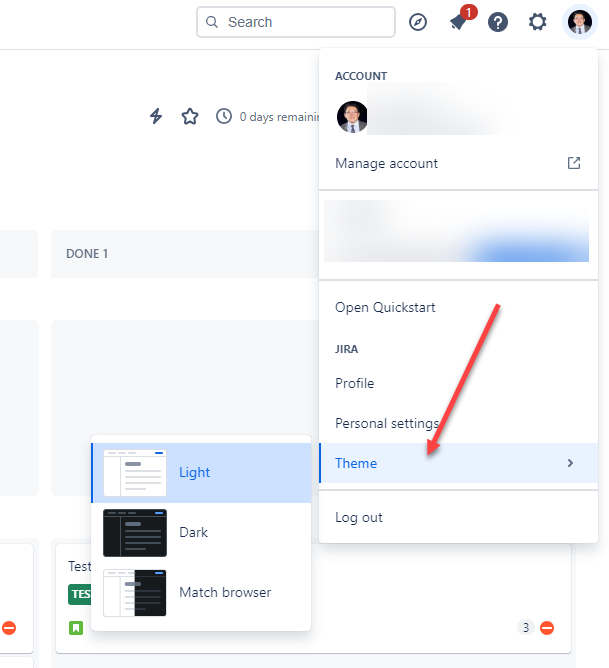
Task: Click the external link icon by Manage account
Action: (x=574, y=163)
